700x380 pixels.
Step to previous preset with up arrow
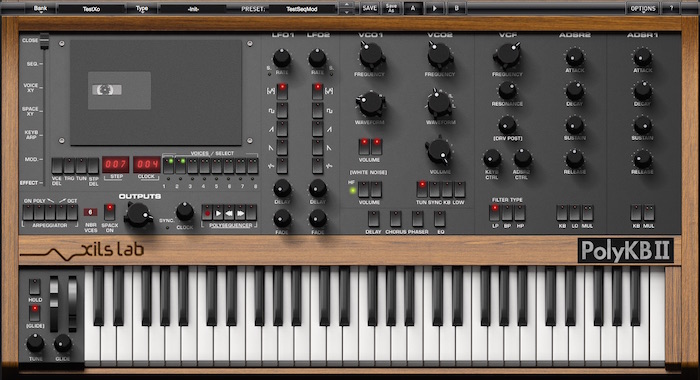[346, 5]
